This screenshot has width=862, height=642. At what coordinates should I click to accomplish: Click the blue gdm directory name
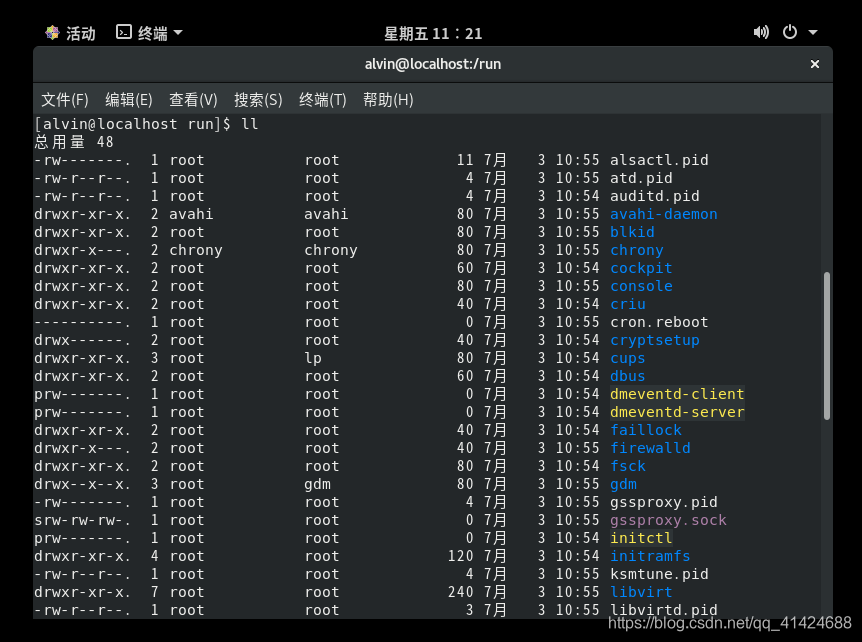tap(623, 485)
